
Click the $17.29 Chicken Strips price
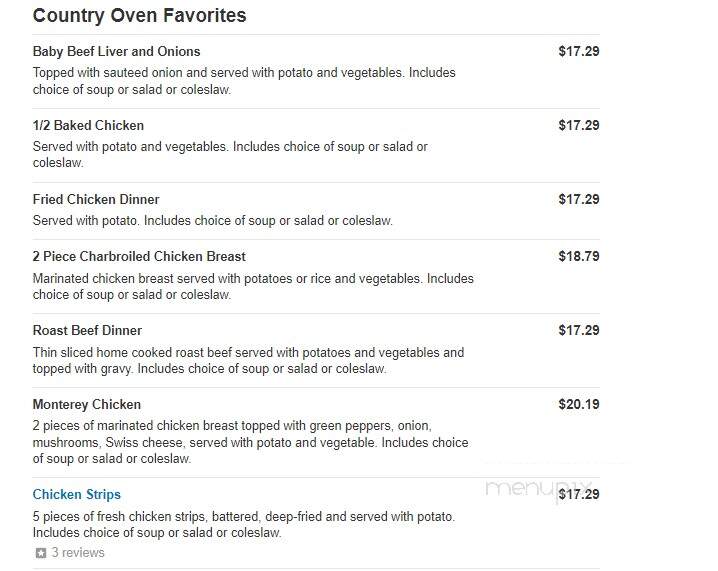point(579,495)
